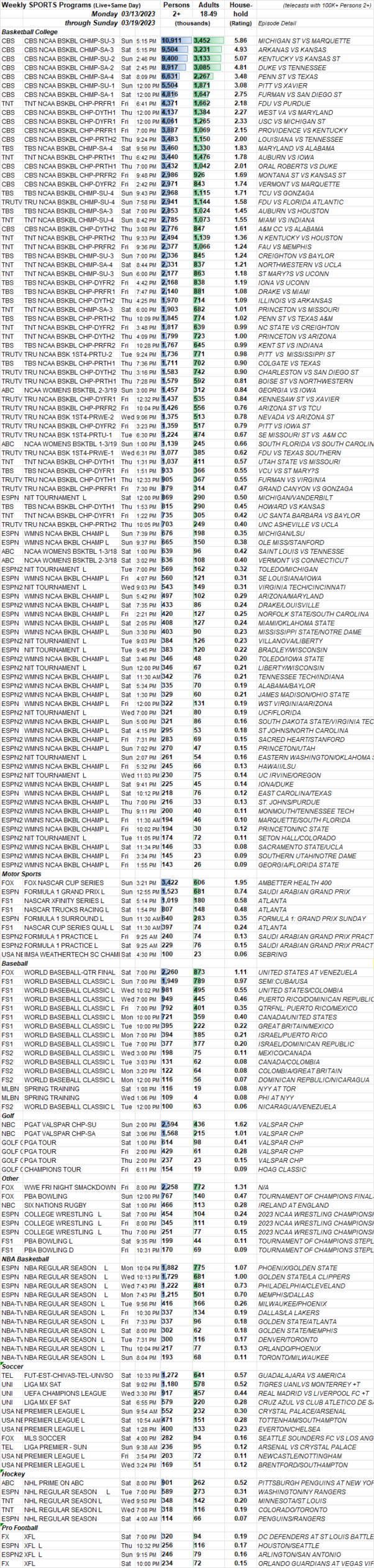The width and height of the screenshot is (374, 1568).
Task: Click the 5.86 household rating cell
Action: pyautogui.click(x=240, y=41)
